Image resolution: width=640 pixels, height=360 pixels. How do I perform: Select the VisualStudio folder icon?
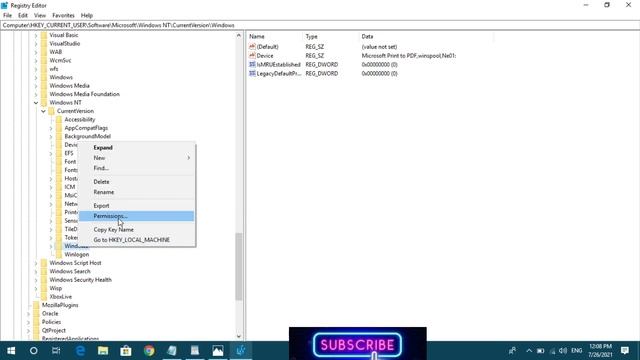coord(44,44)
